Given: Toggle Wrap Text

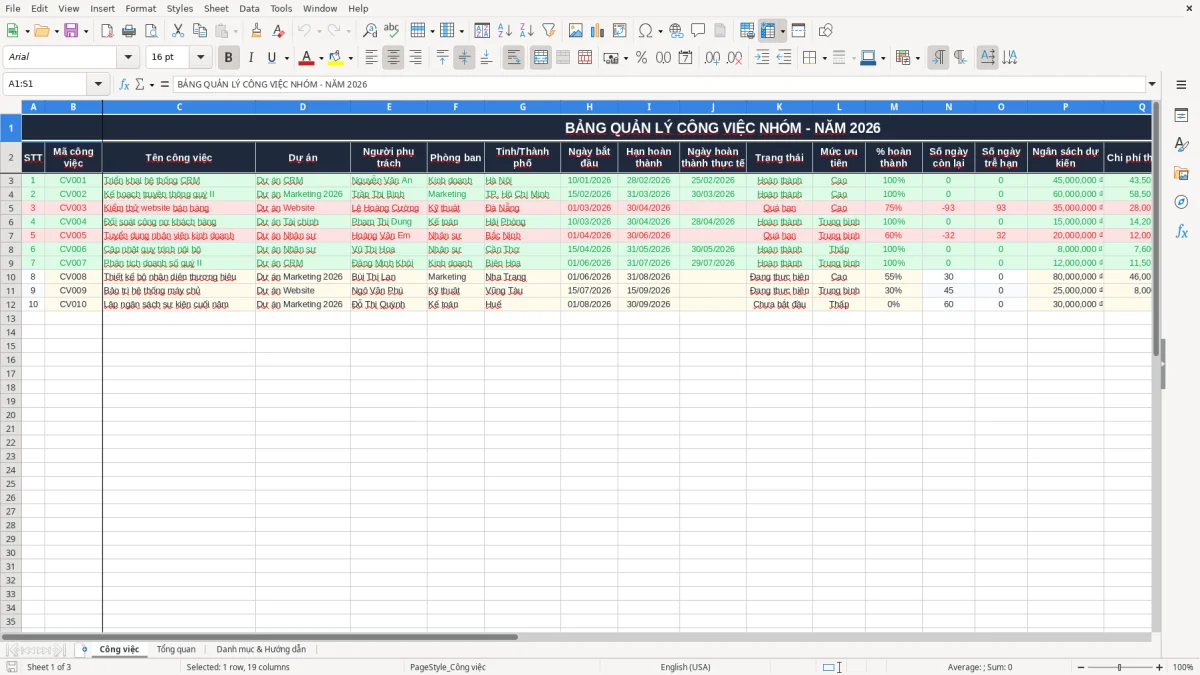Looking at the screenshot, I should 513,58.
